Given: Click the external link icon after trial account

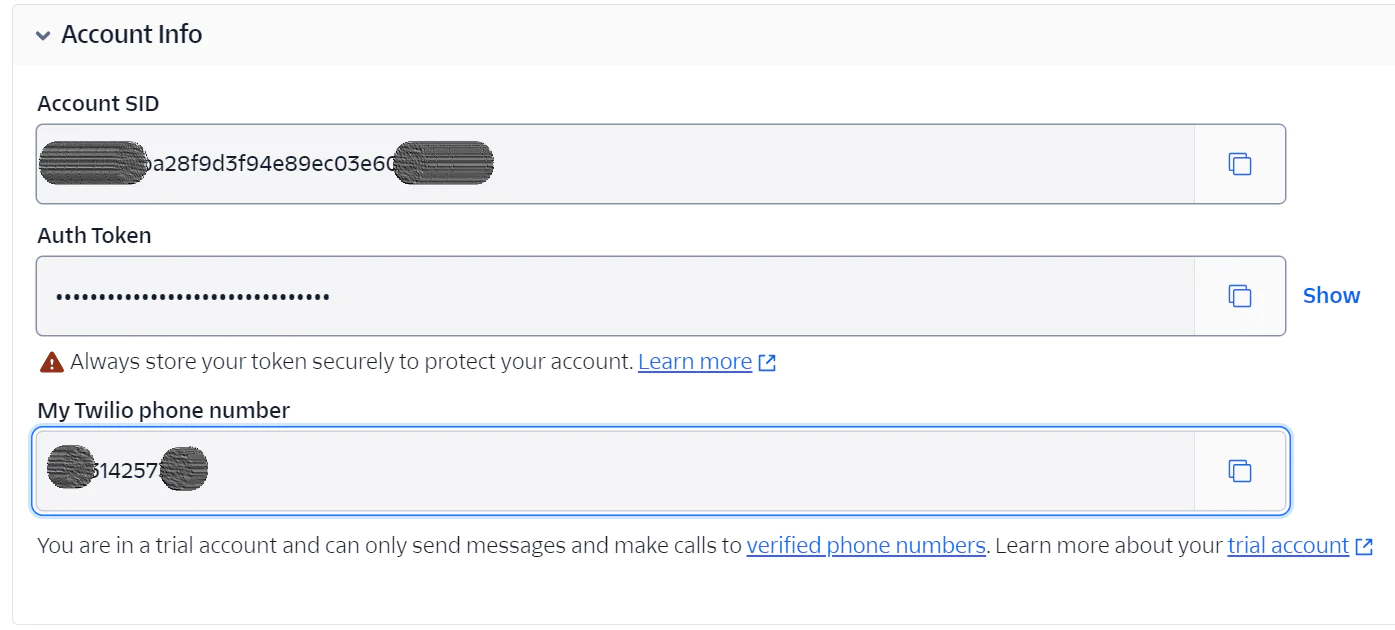Looking at the screenshot, I should [1362, 546].
